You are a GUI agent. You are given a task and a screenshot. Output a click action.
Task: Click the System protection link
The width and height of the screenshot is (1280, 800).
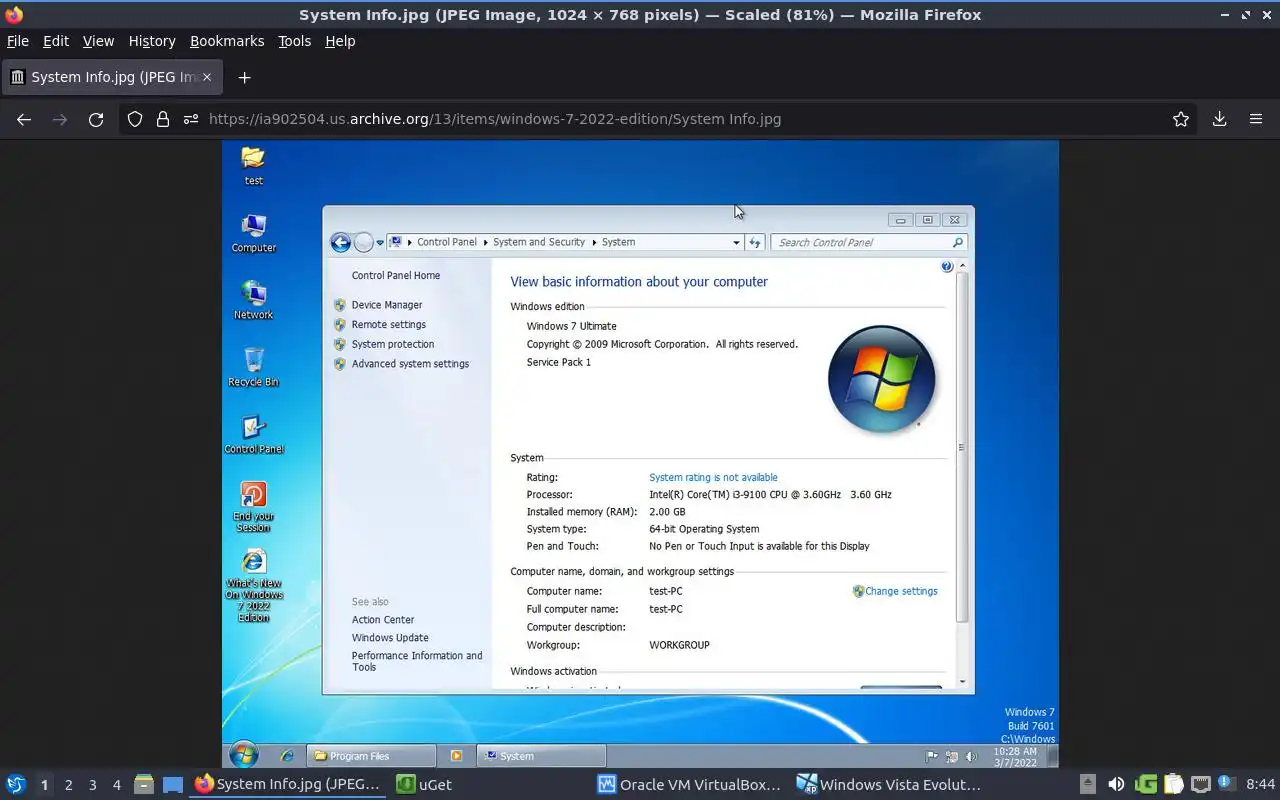[x=392, y=344]
